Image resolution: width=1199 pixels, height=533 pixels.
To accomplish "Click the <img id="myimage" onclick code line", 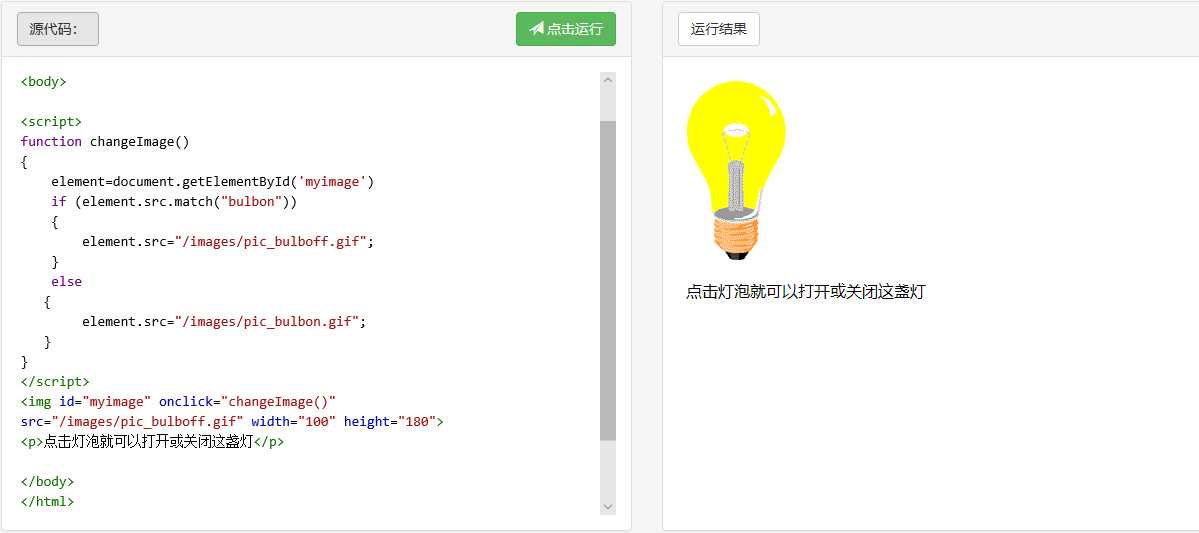I will coord(178,401).
